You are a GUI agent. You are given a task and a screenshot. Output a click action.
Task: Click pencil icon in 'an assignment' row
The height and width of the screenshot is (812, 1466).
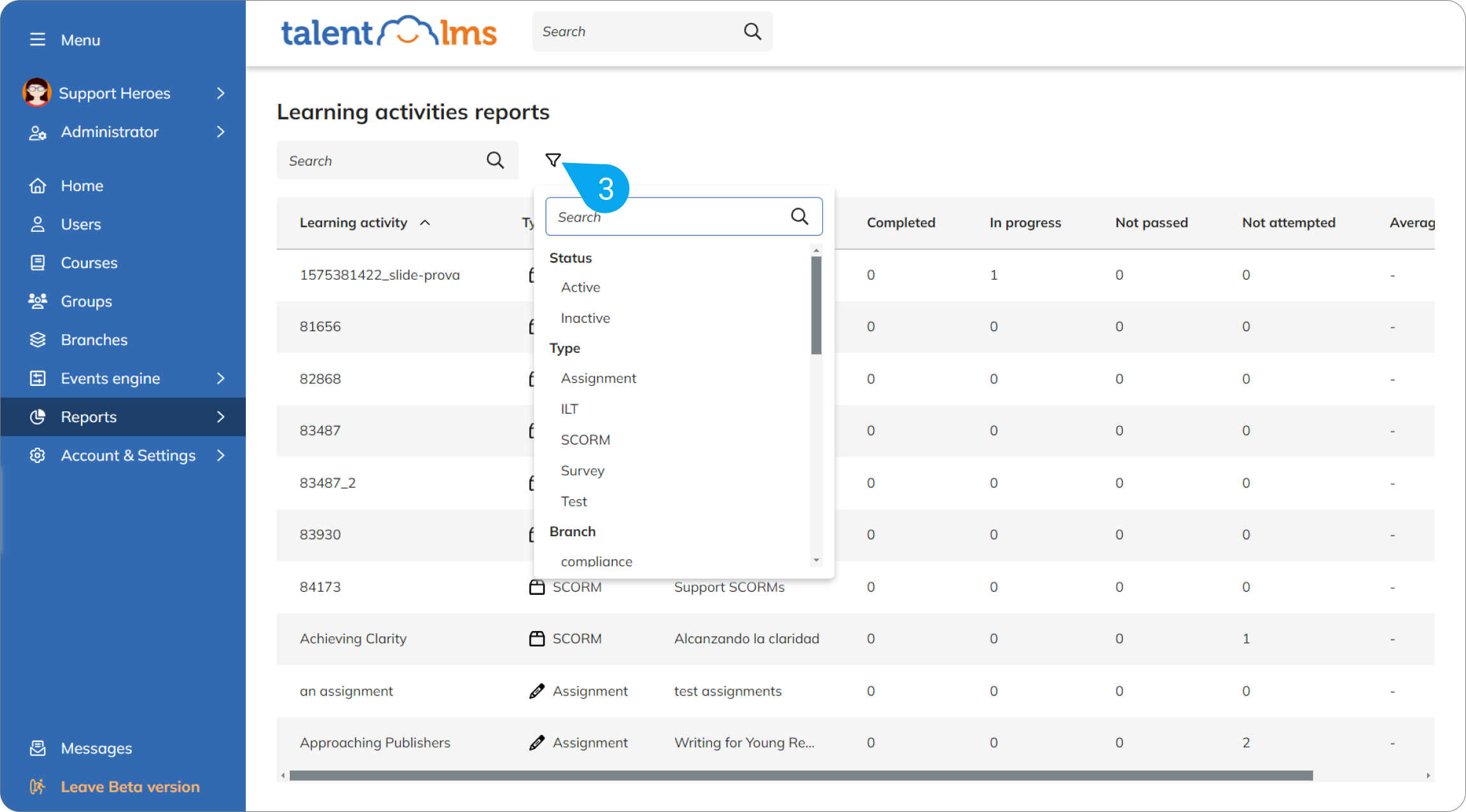[x=537, y=691]
